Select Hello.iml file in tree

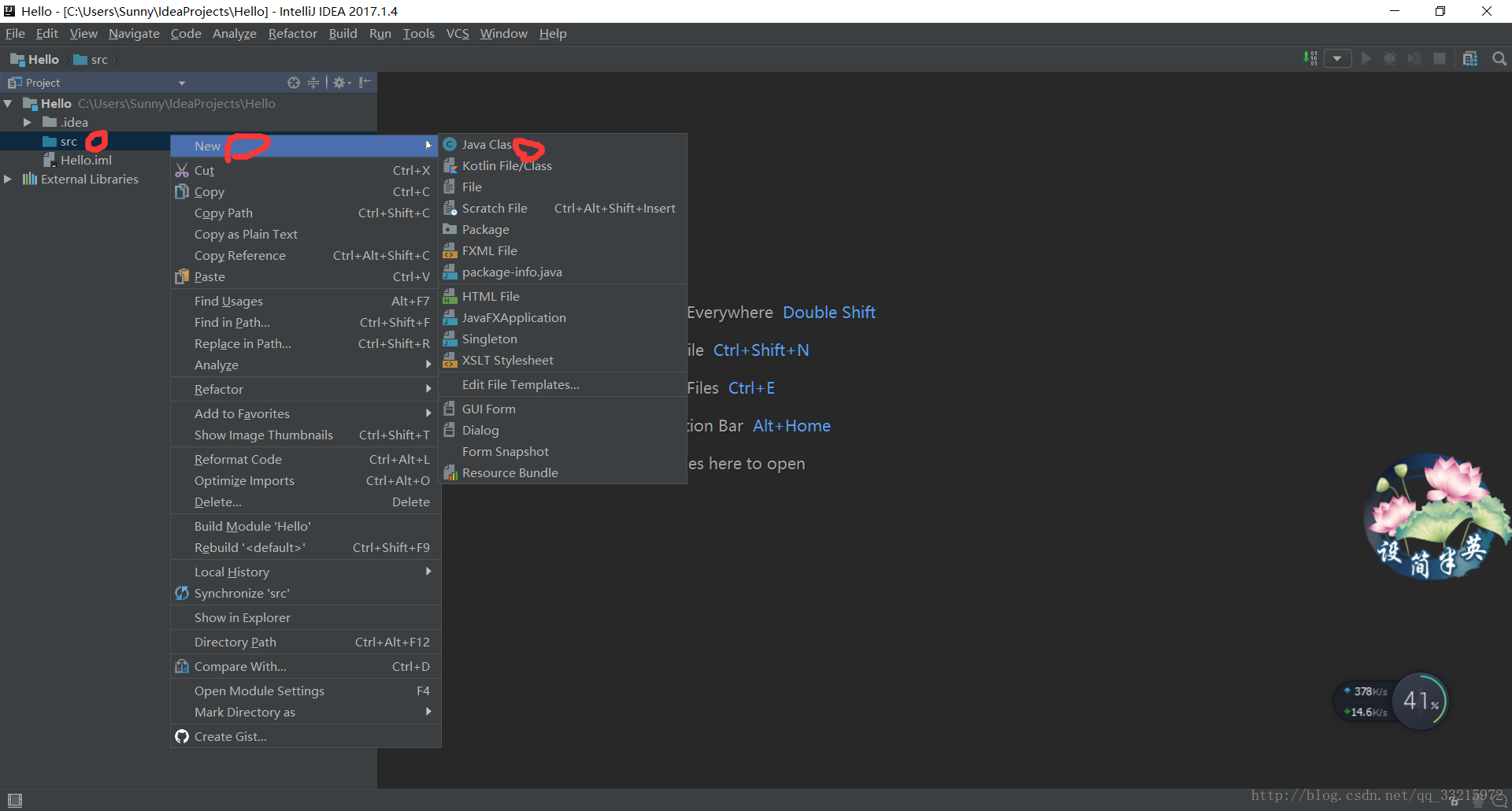pyautogui.click(x=78, y=161)
